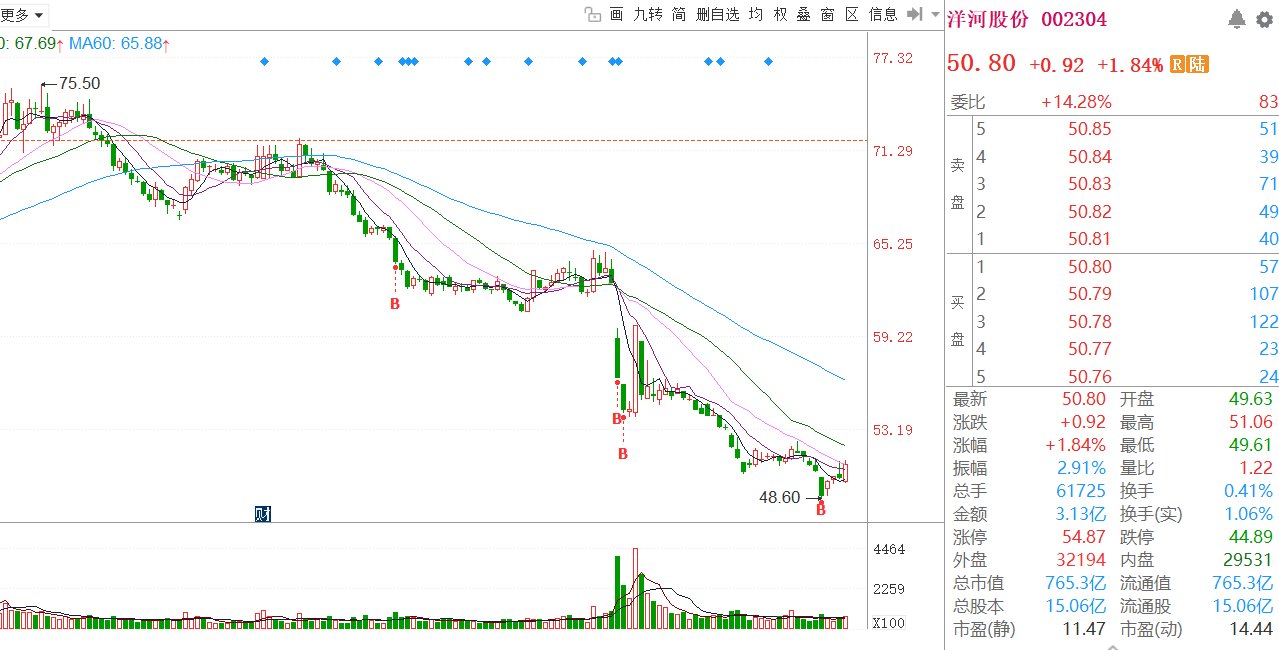Click the 画 drawing tool button

pyautogui.click(x=616, y=14)
